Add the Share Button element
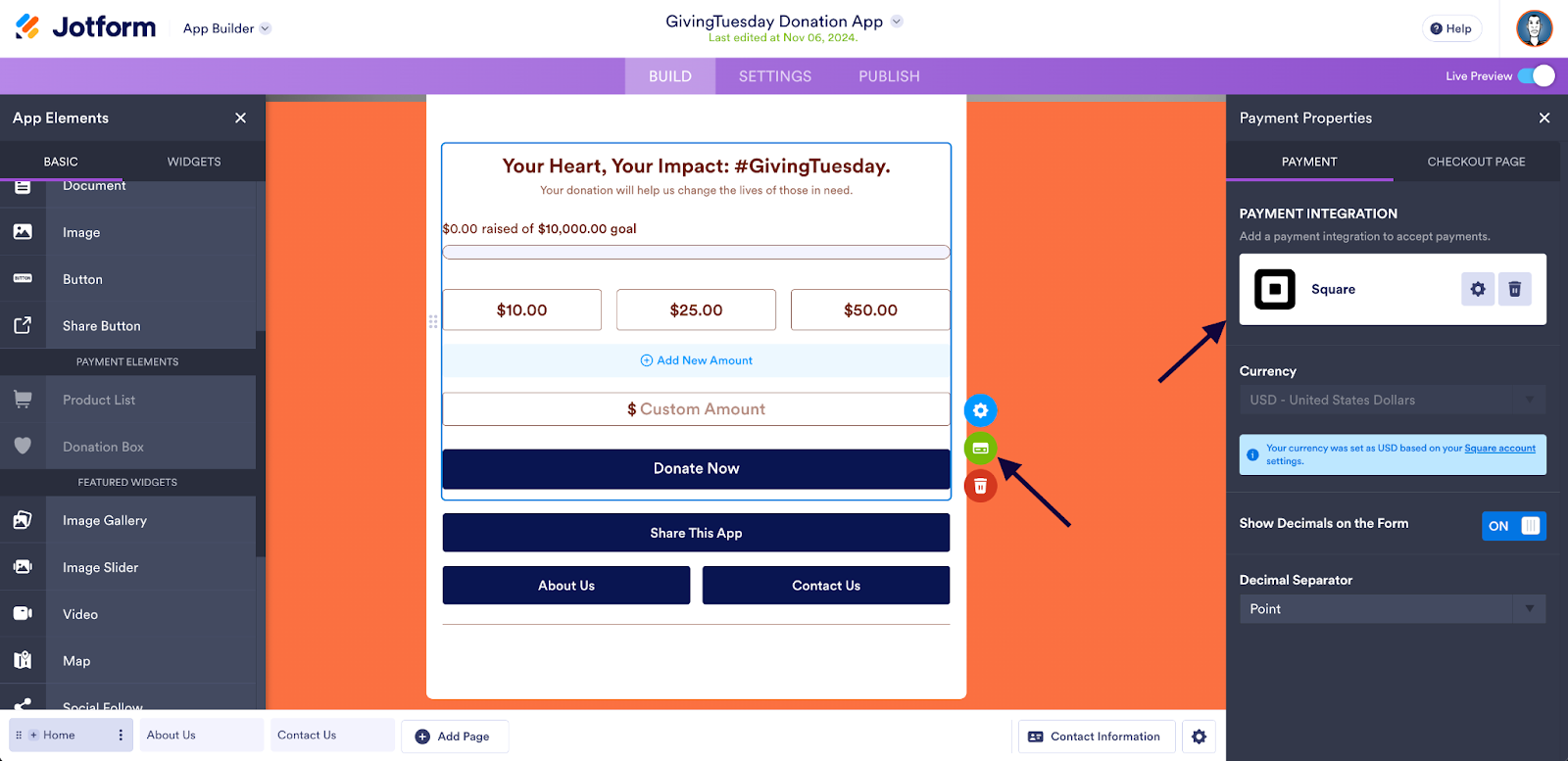Viewport: 1568px width, 761px height. 101,326
